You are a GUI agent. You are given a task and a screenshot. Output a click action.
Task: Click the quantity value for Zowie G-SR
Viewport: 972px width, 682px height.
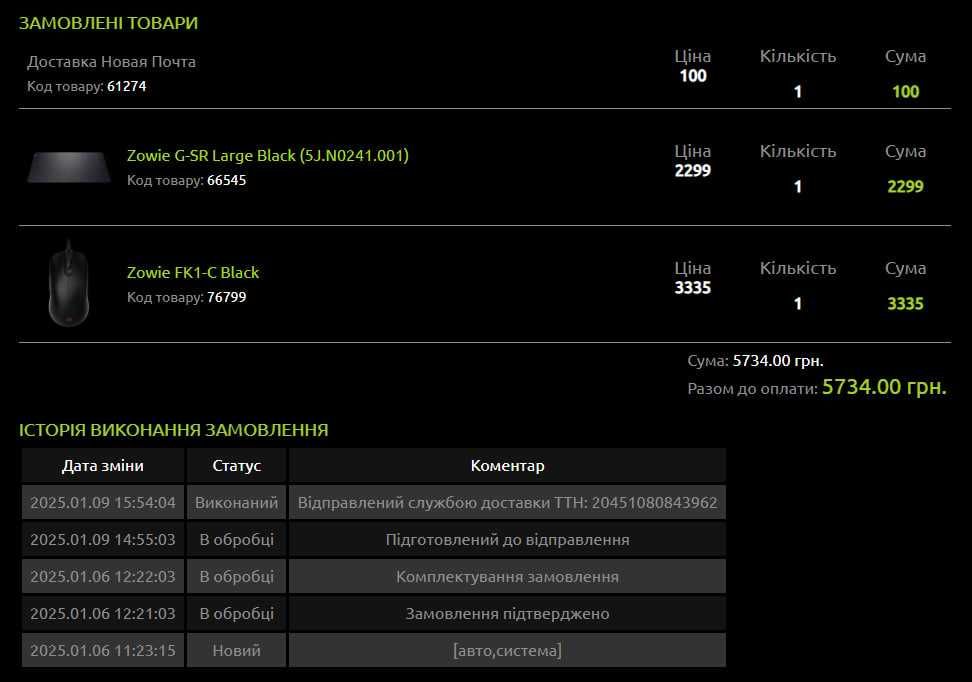click(798, 187)
